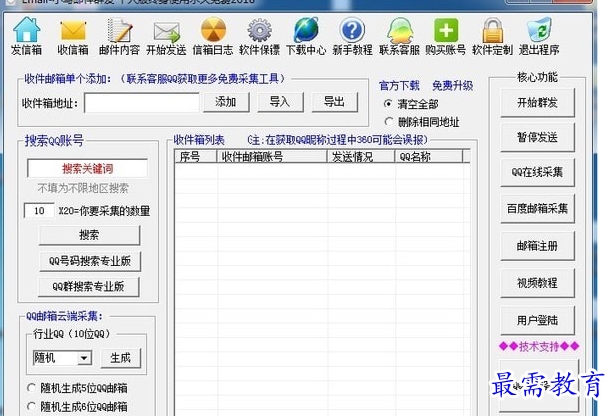Click the 搜索 button
The image size is (613, 416).
click(x=89, y=235)
